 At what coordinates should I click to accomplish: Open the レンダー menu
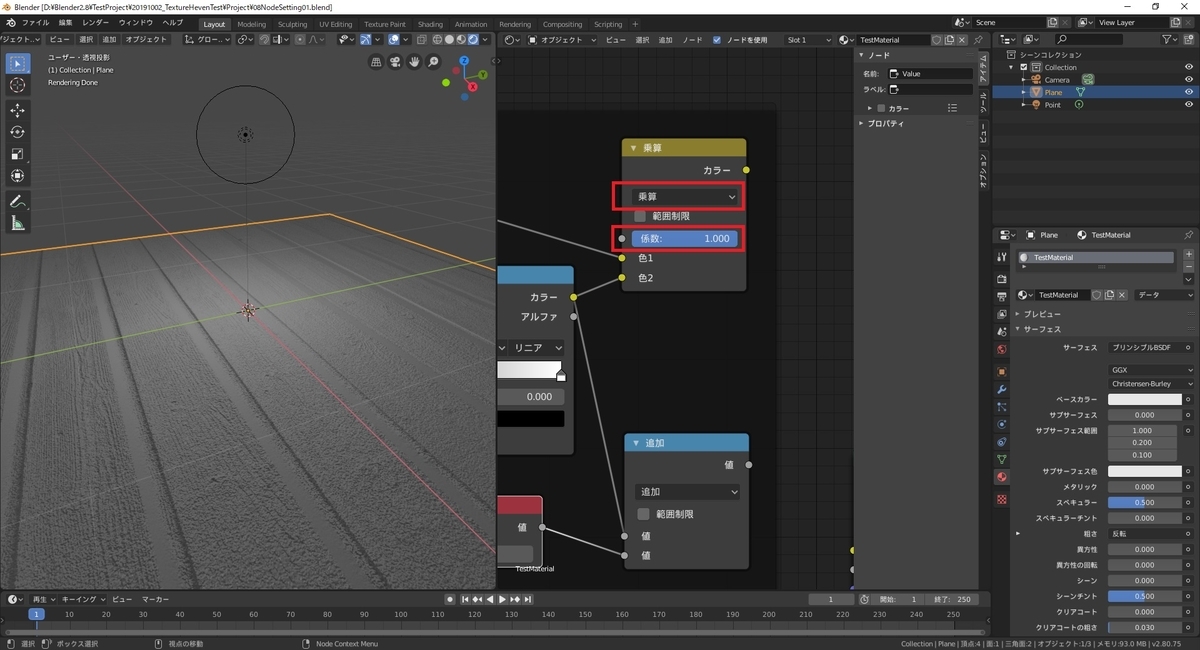[x=96, y=23]
